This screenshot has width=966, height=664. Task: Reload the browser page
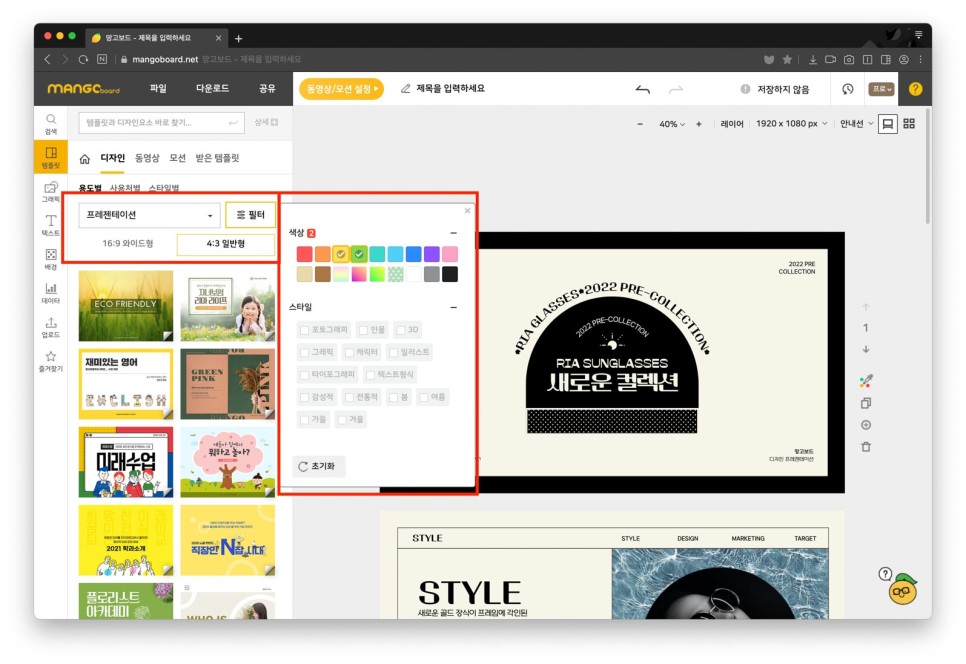coord(83,59)
